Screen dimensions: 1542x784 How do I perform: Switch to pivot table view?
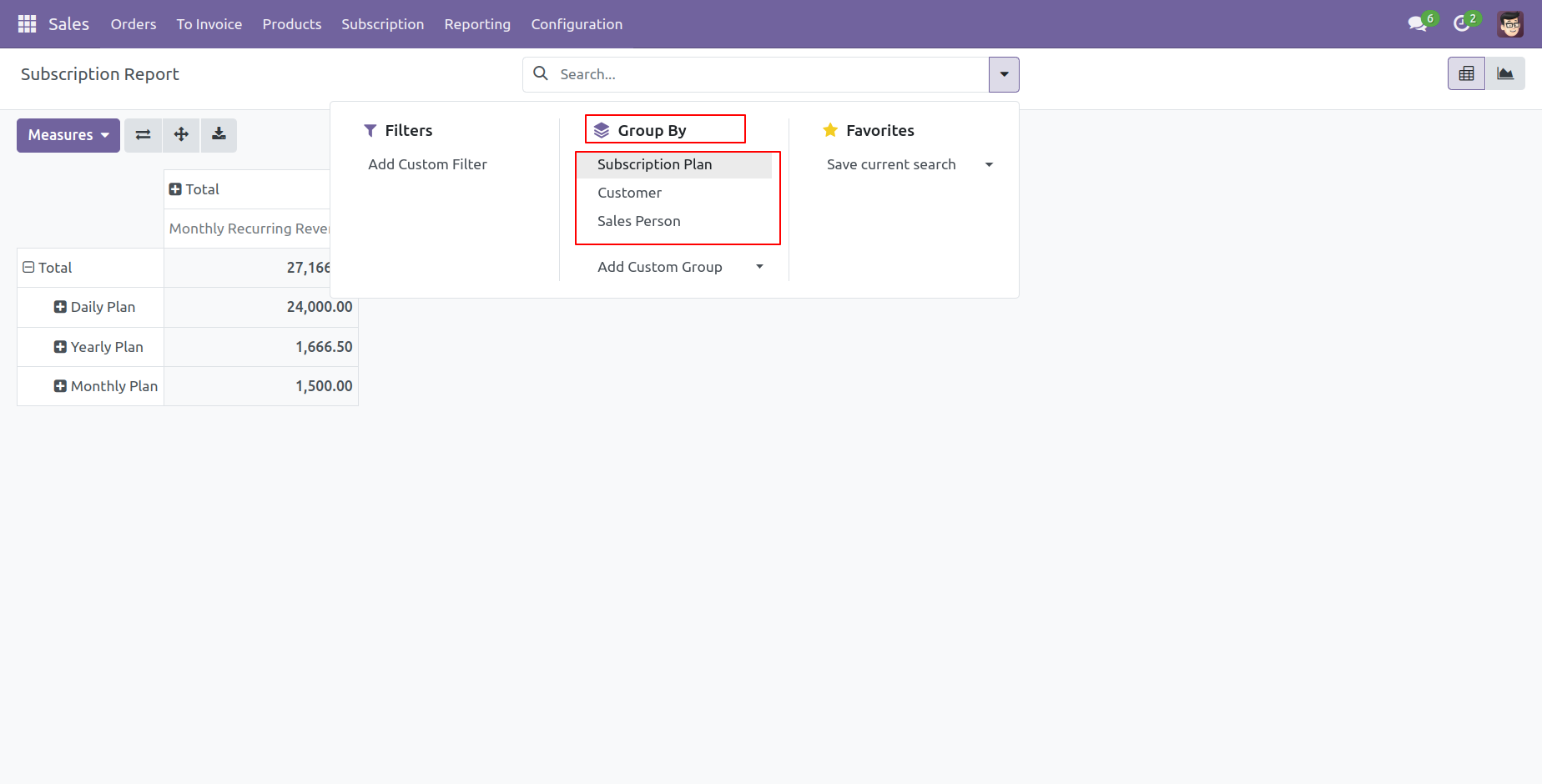point(1466,74)
